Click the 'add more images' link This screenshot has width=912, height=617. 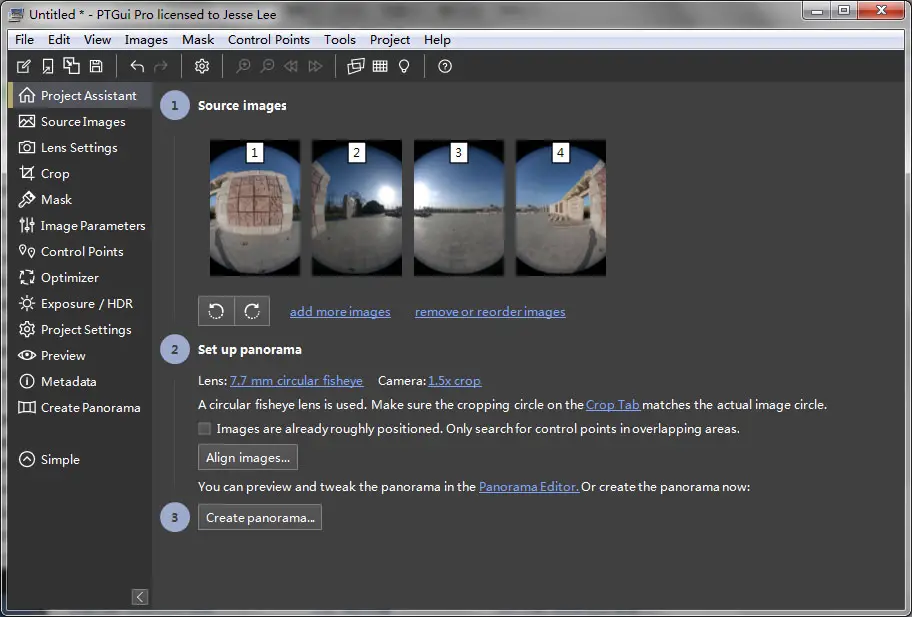[x=340, y=312]
